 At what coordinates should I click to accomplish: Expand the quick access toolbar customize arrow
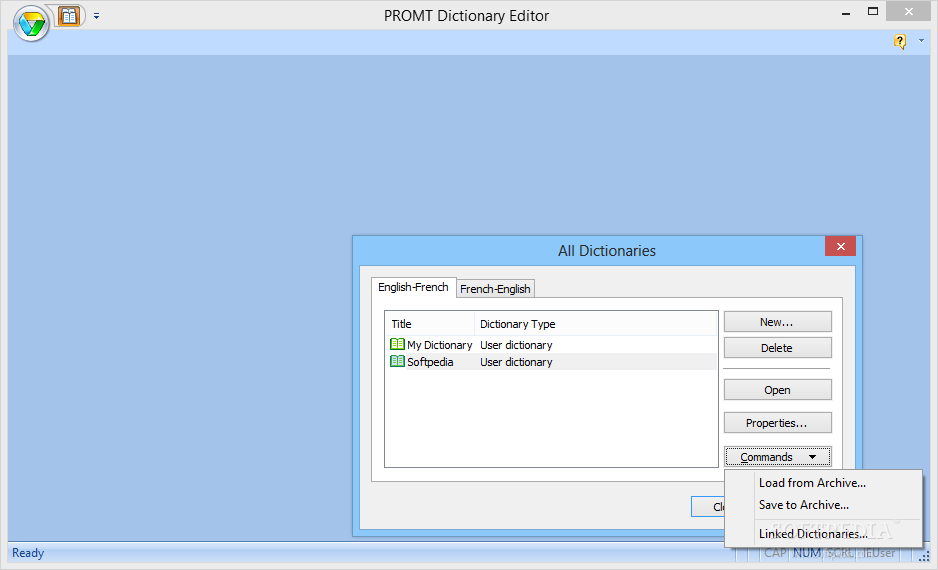click(96, 16)
